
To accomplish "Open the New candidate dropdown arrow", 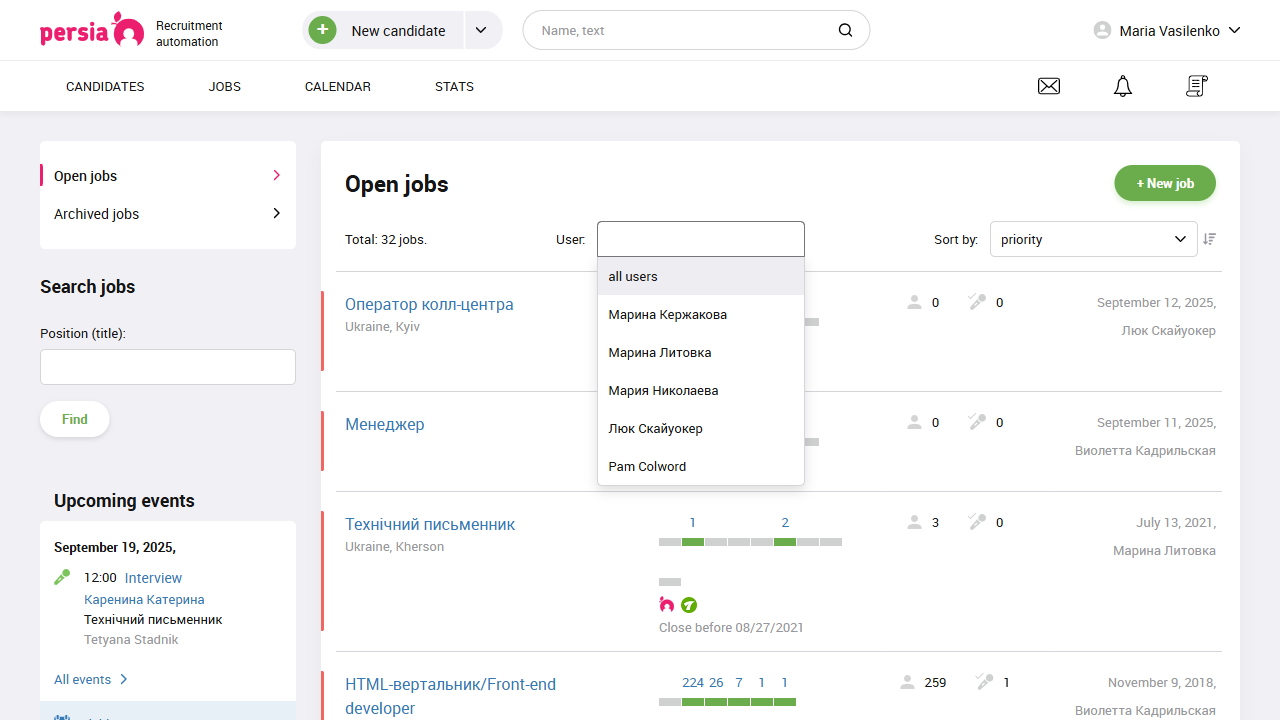I will tap(482, 30).
